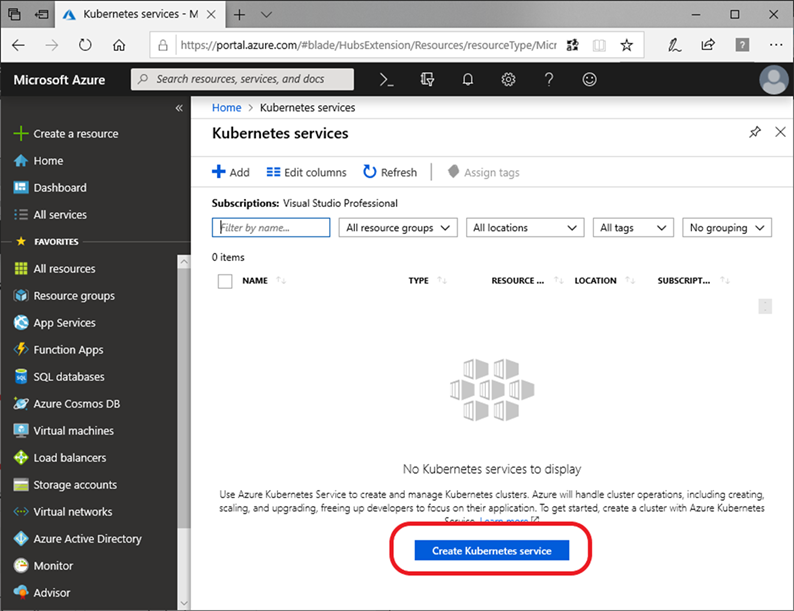Click Add in the toolbar
The height and width of the screenshot is (611, 794).
point(230,172)
